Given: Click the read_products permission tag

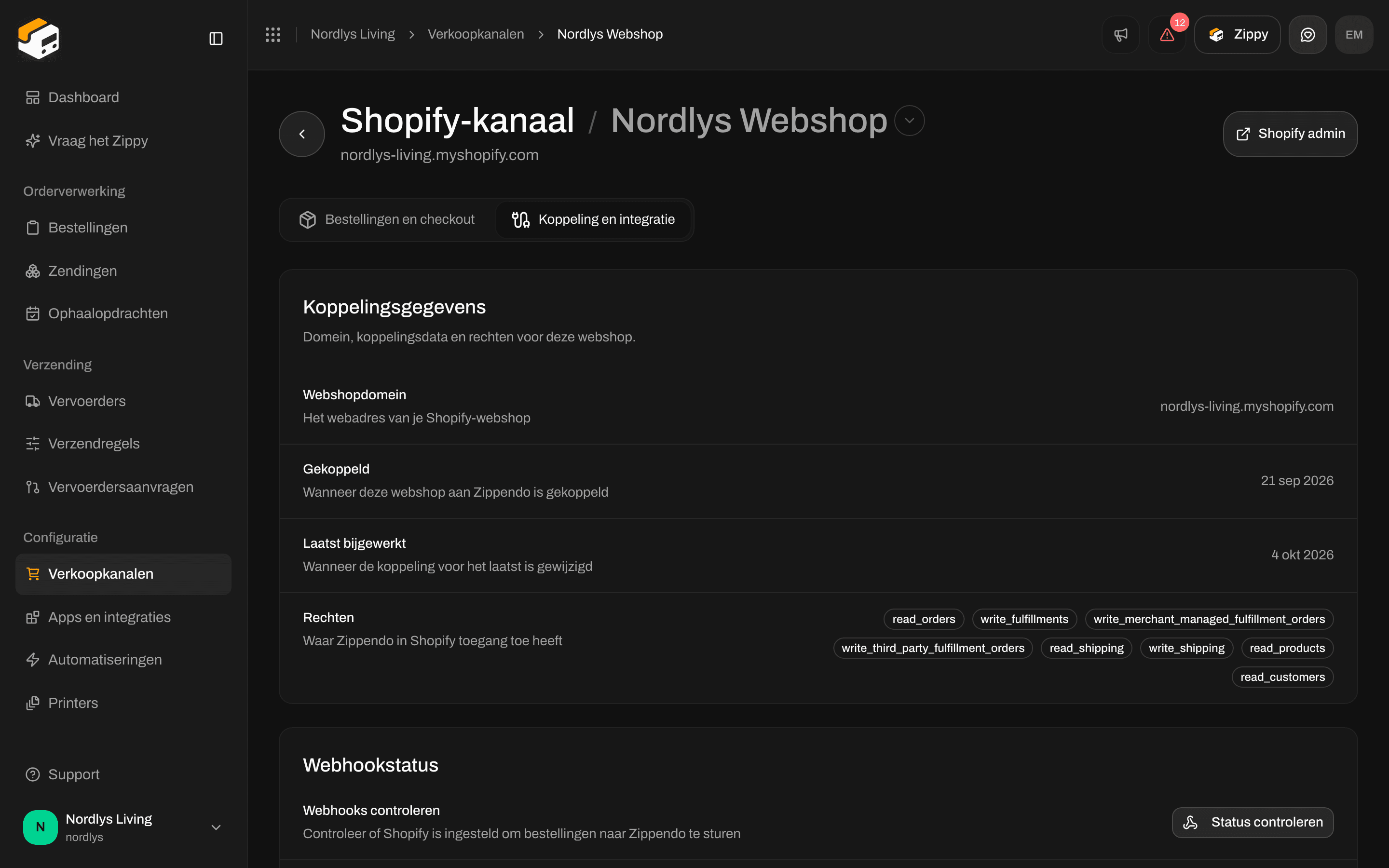Looking at the screenshot, I should [x=1287, y=648].
